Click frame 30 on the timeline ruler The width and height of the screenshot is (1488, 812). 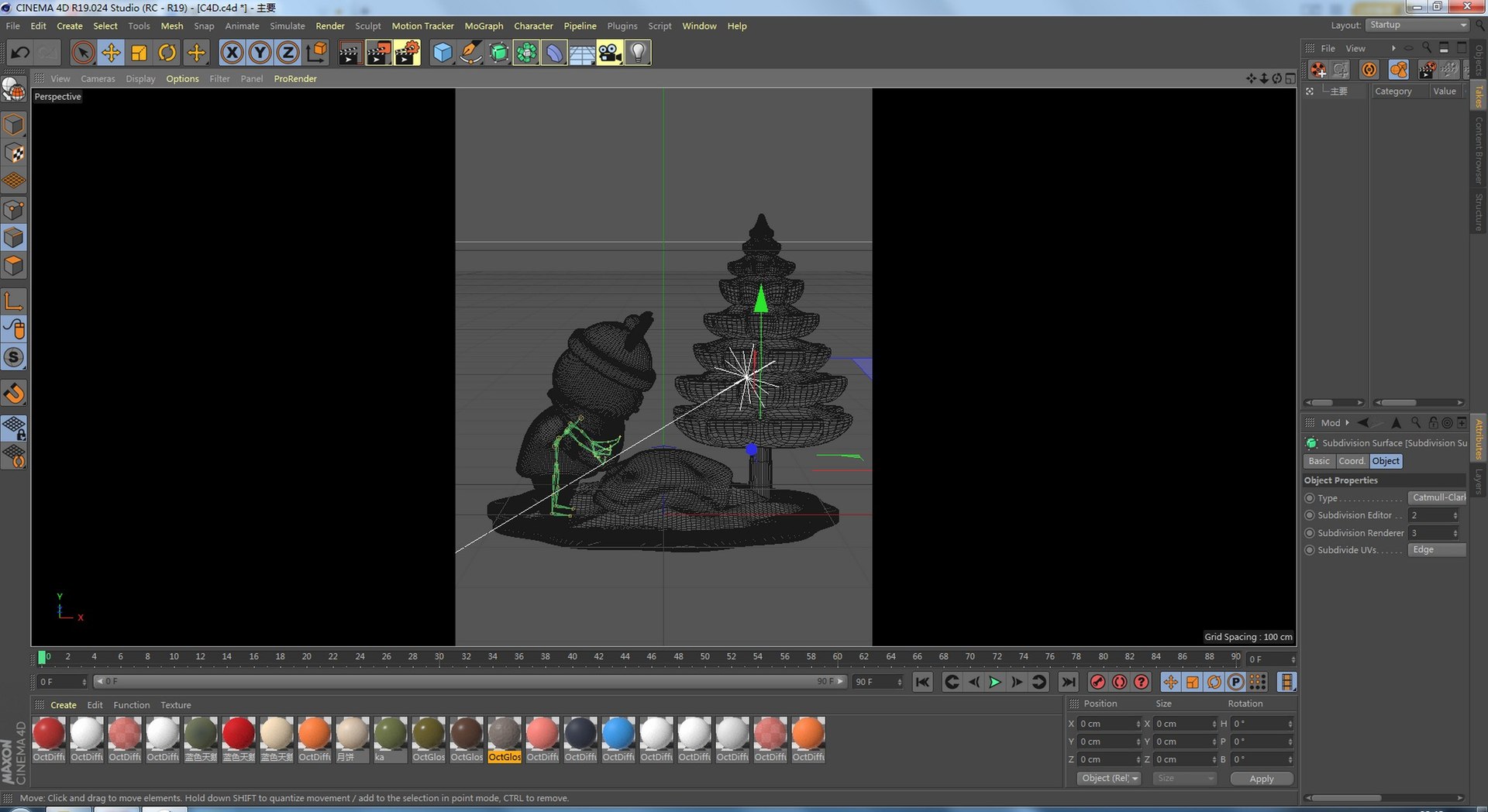[439, 657]
